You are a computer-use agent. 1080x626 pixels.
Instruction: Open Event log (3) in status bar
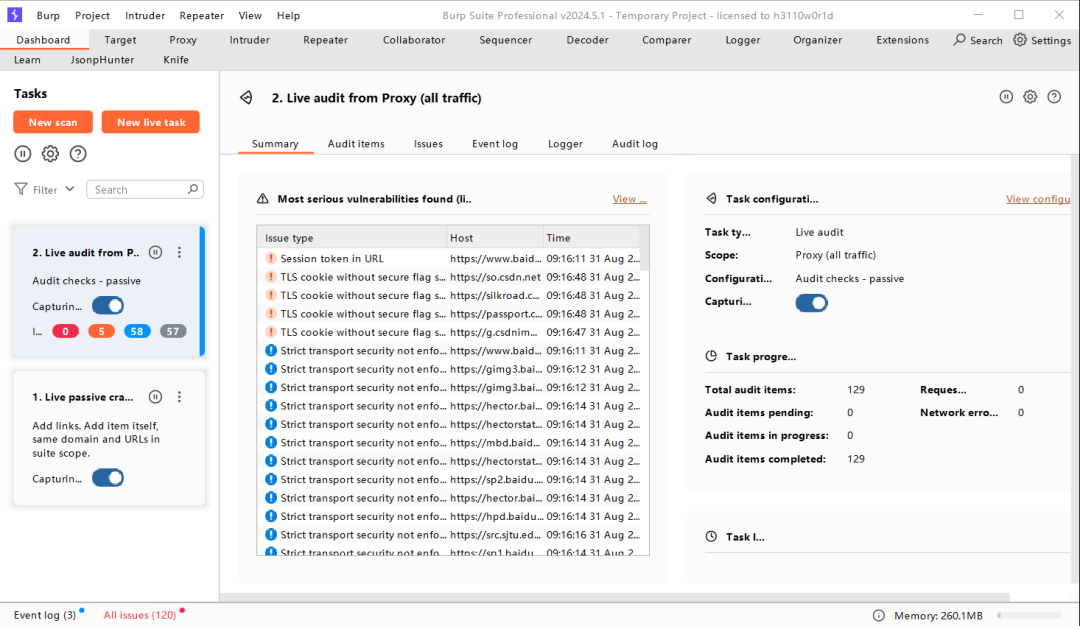[45, 615]
